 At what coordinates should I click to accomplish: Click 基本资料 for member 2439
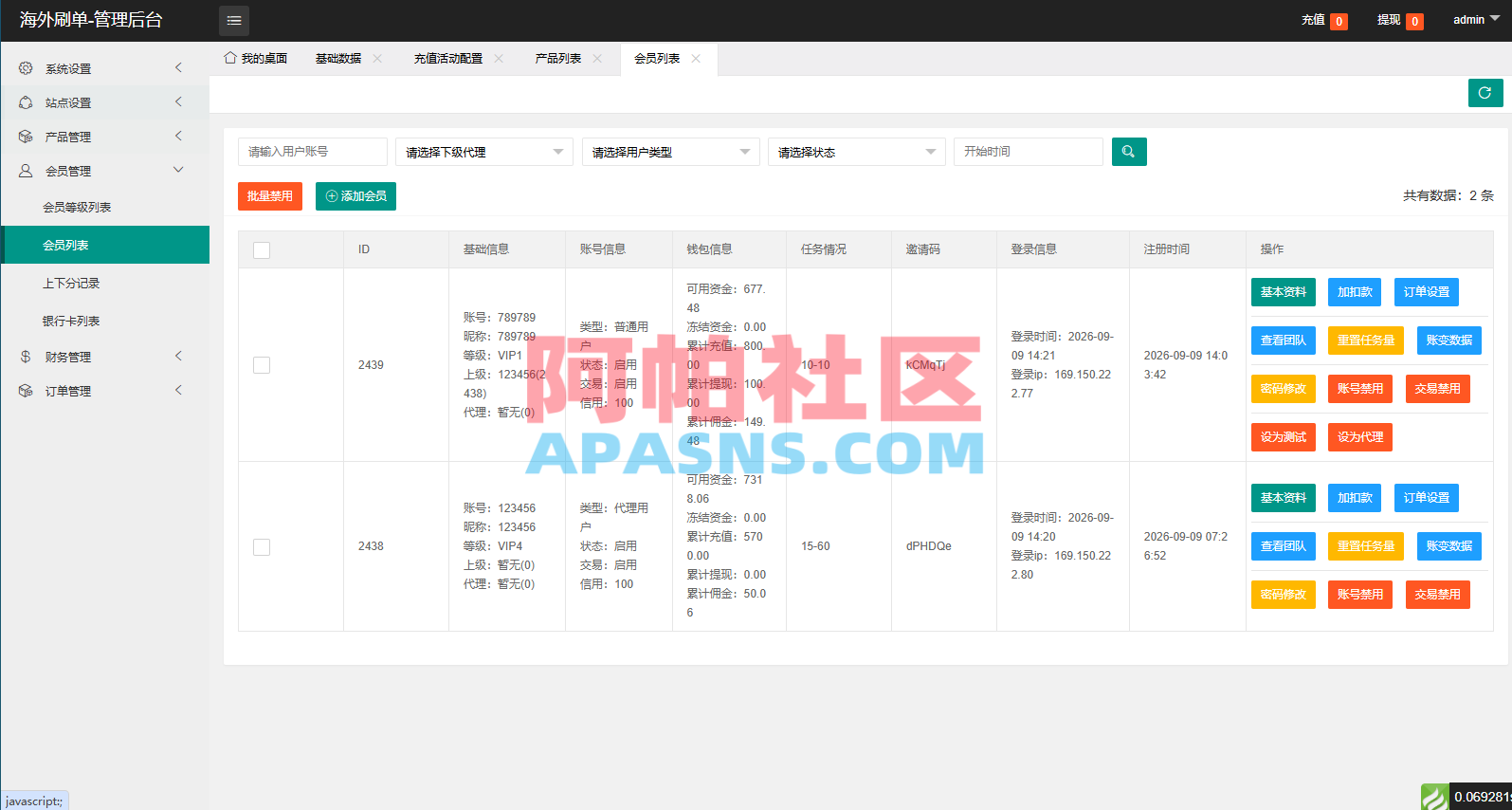tap(1284, 292)
